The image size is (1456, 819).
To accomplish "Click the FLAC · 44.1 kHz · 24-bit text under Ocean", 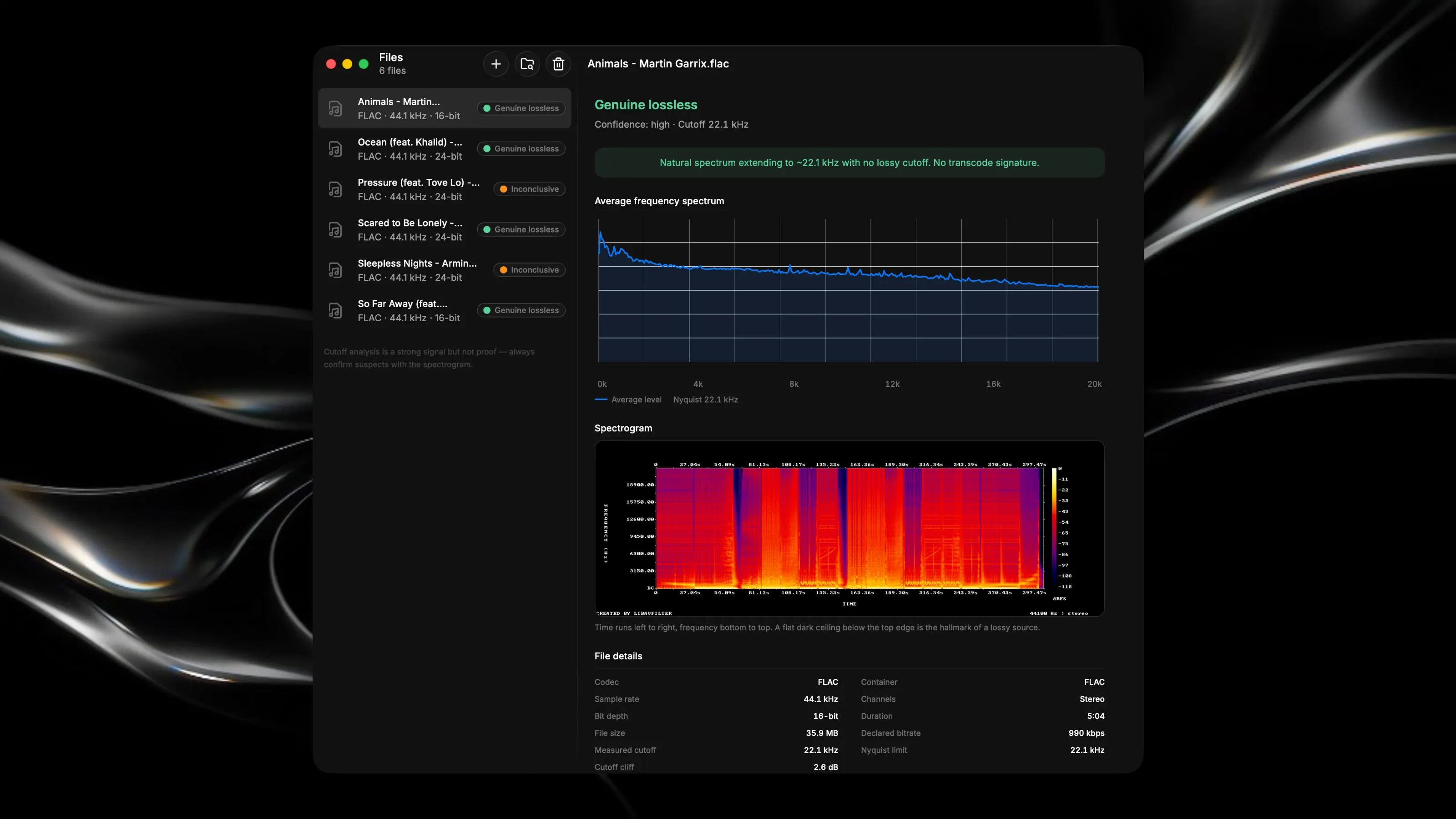I will coord(409,157).
